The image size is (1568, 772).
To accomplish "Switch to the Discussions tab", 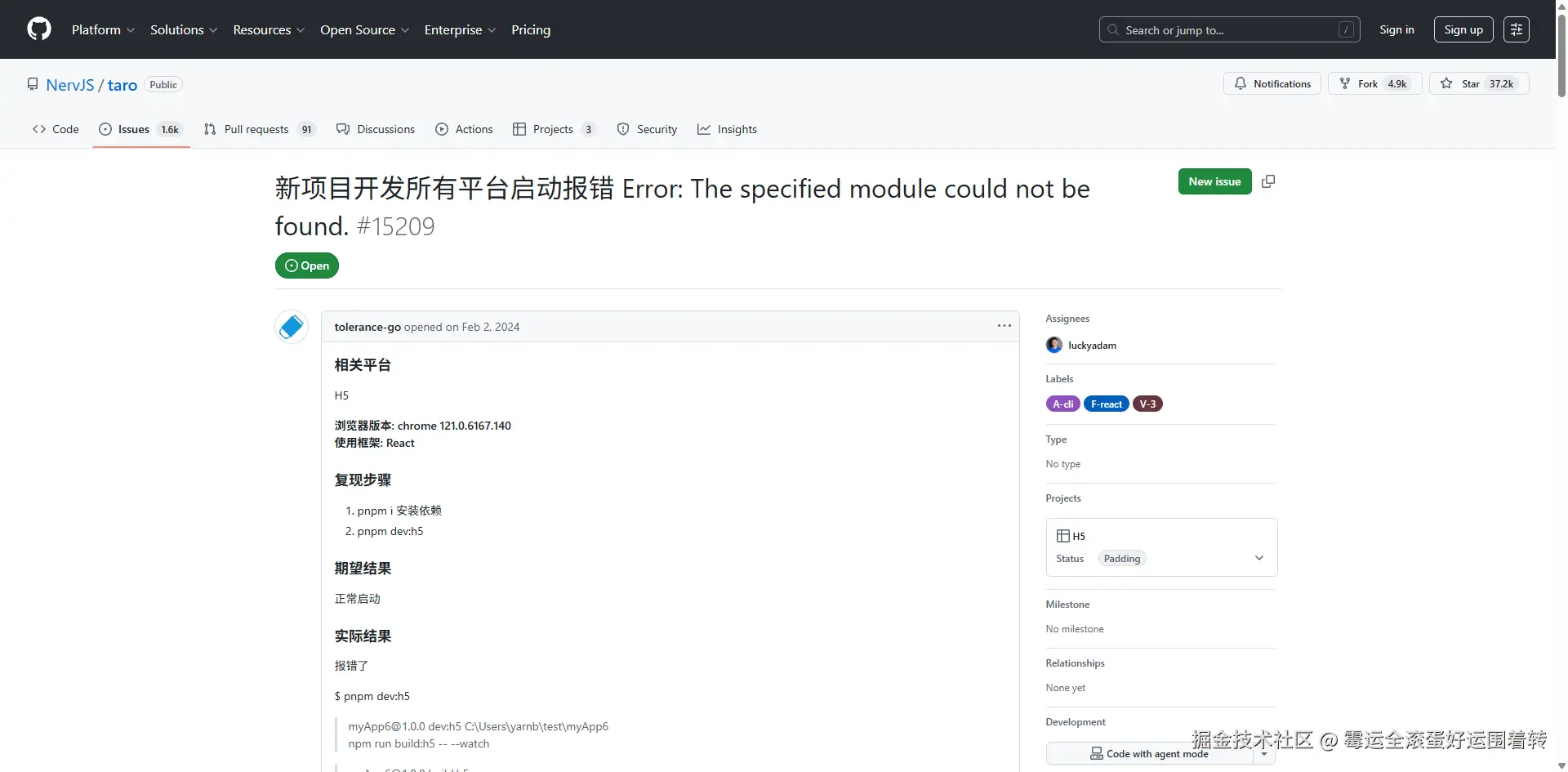I will [376, 129].
